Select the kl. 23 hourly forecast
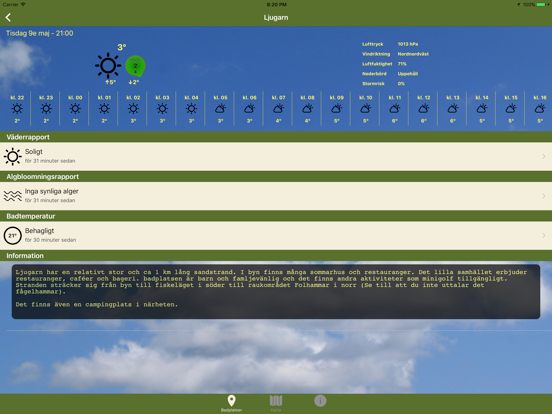 46,109
